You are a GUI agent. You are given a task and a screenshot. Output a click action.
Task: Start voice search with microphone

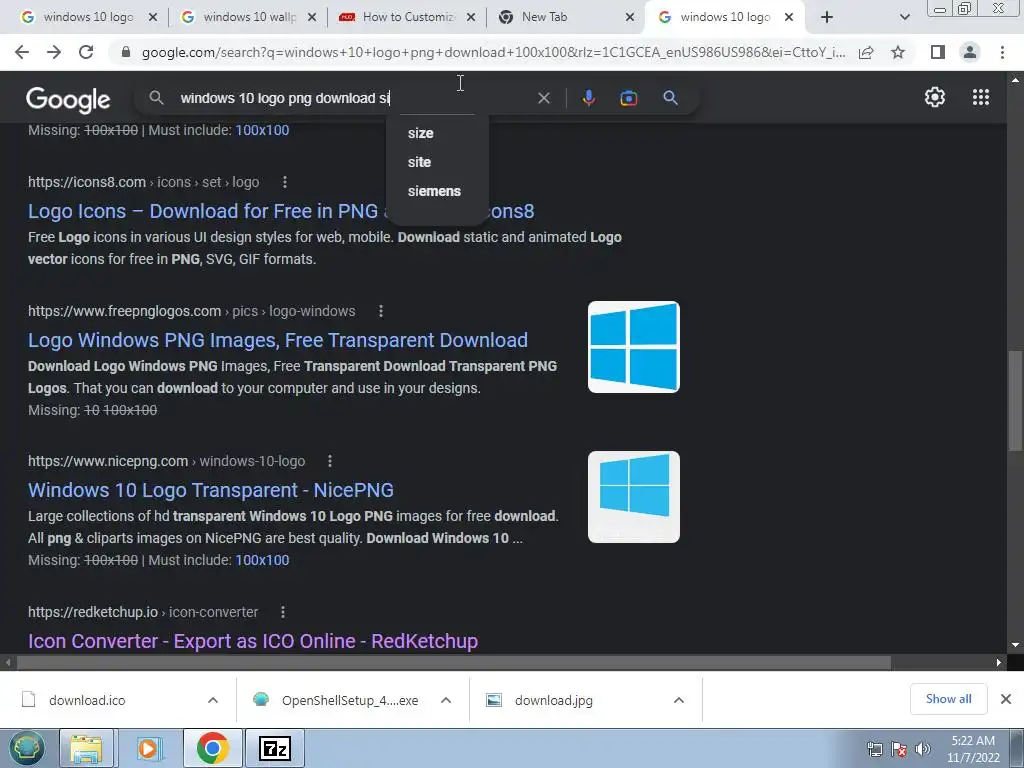pyautogui.click(x=588, y=98)
